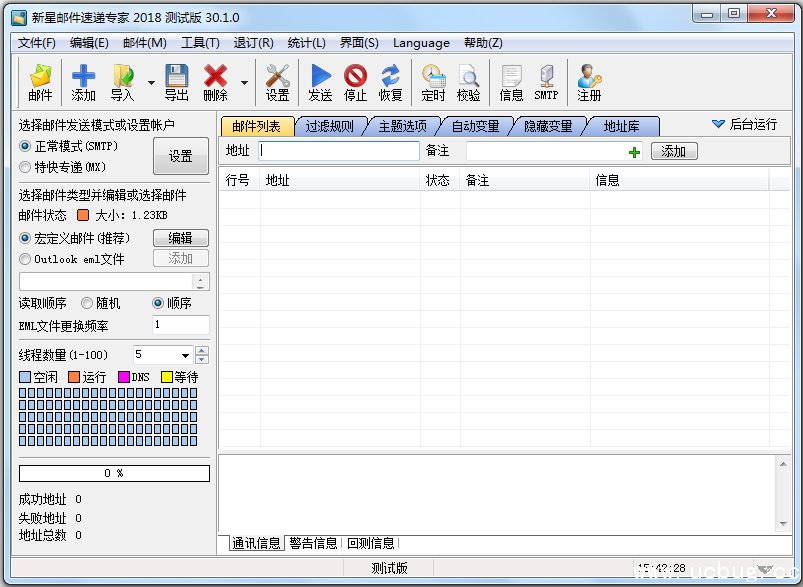Click the 导出 (Export) floppy disk icon
The height and width of the screenshot is (587, 803).
[x=176, y=82]
